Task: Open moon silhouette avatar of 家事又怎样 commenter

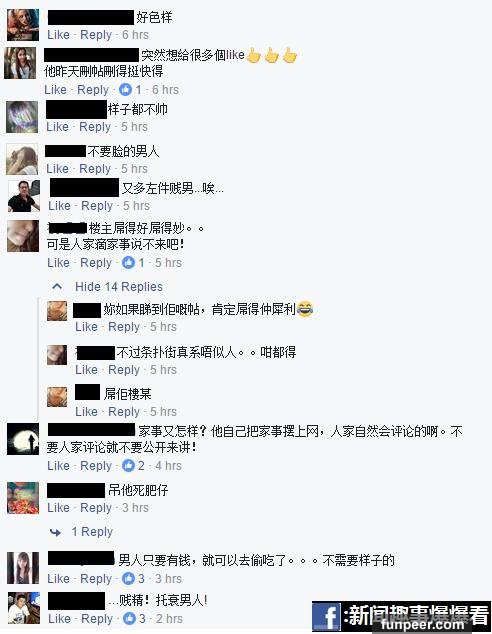Action: click(x=23, y=439)
